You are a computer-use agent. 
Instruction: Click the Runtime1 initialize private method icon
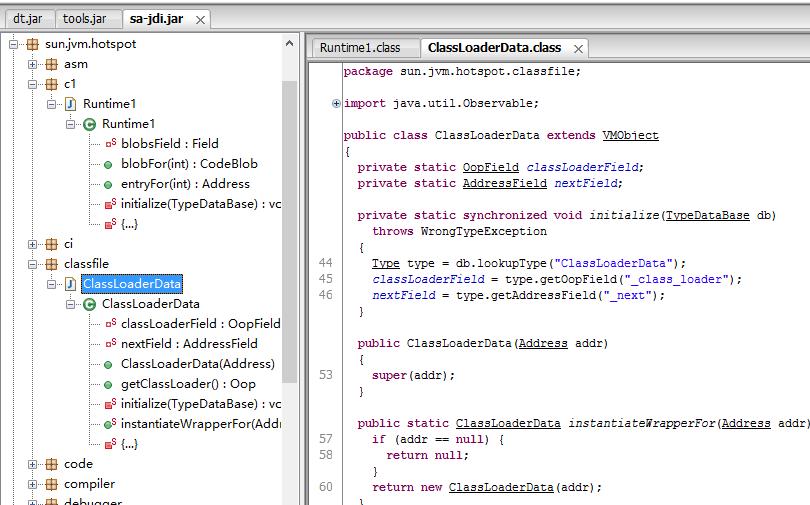(x=111, y=204)
